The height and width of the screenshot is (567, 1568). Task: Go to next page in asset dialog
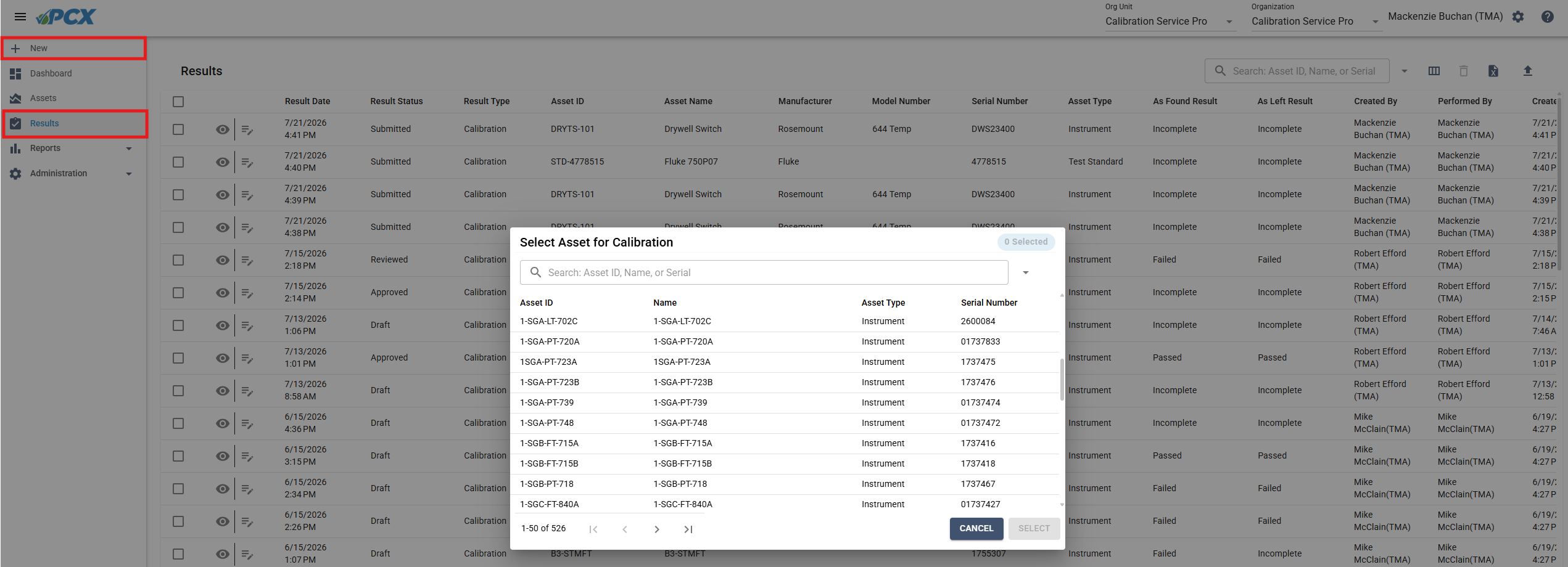point(657,529)
